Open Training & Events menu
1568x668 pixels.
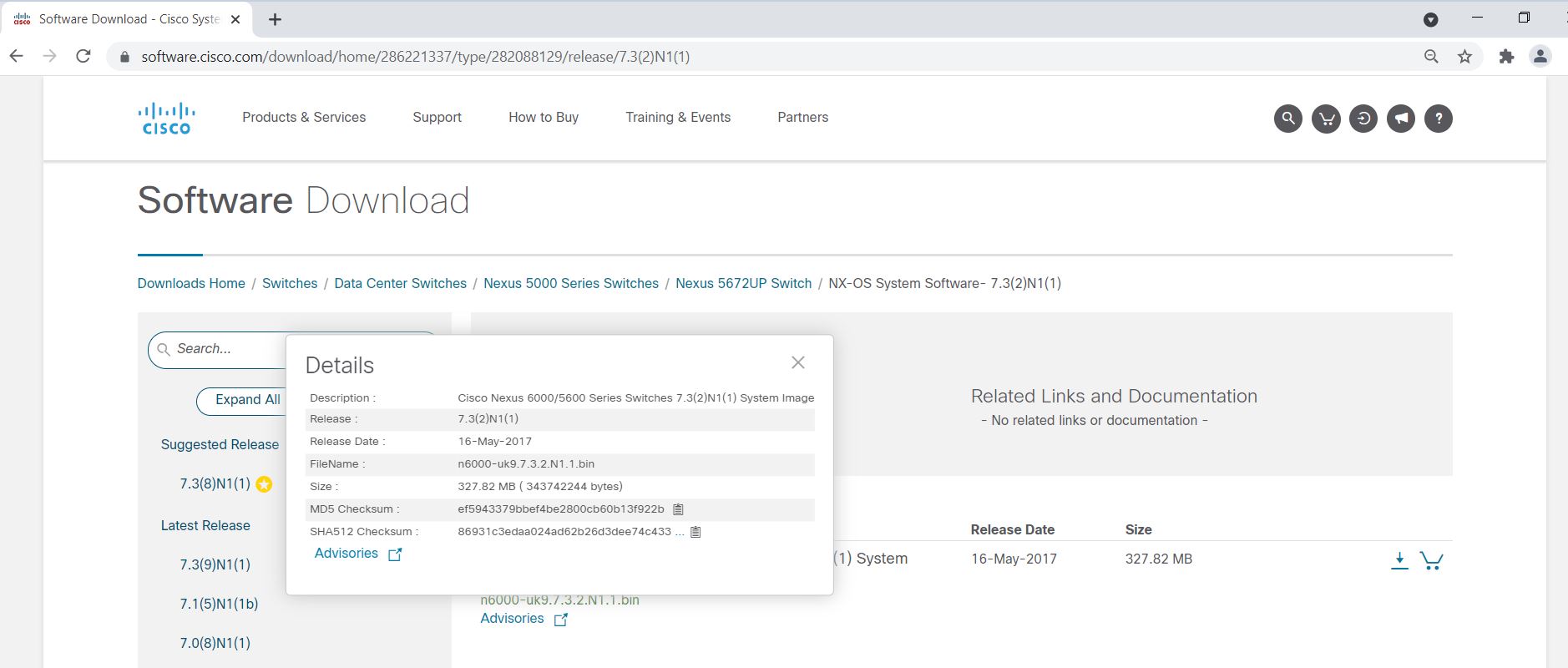678,118
